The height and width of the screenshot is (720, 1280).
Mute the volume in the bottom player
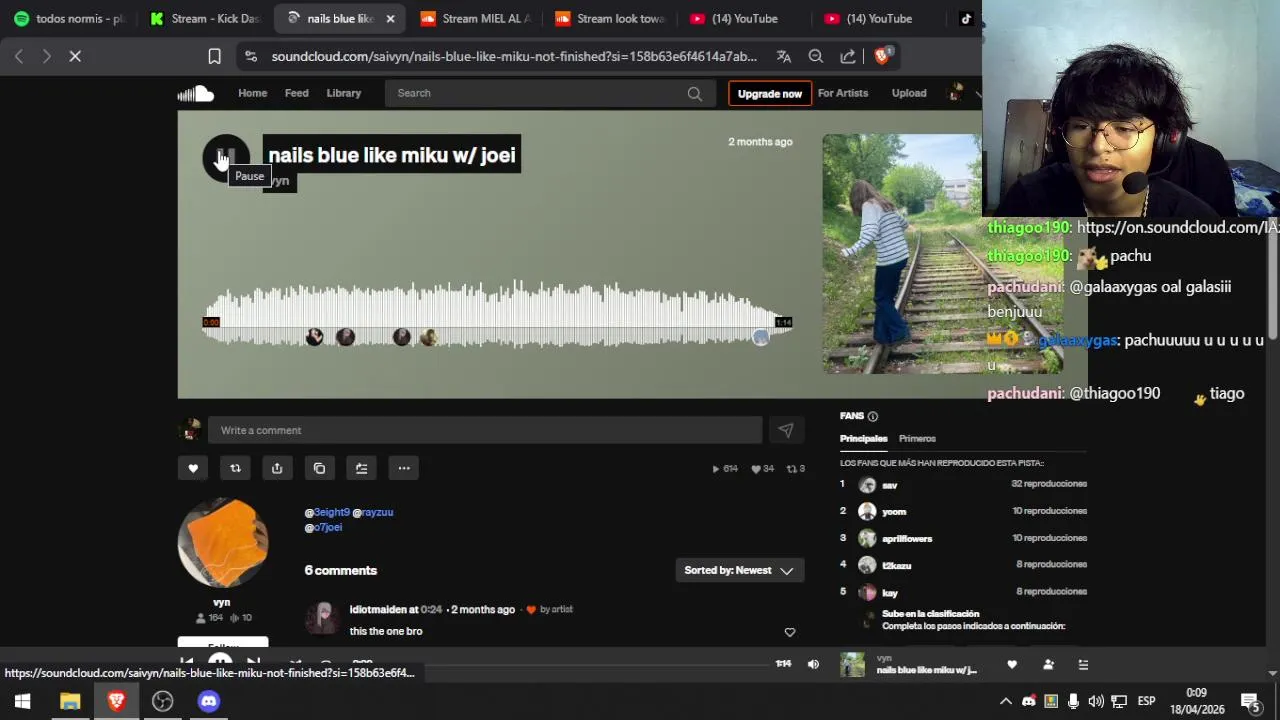(x=813, y=664)
